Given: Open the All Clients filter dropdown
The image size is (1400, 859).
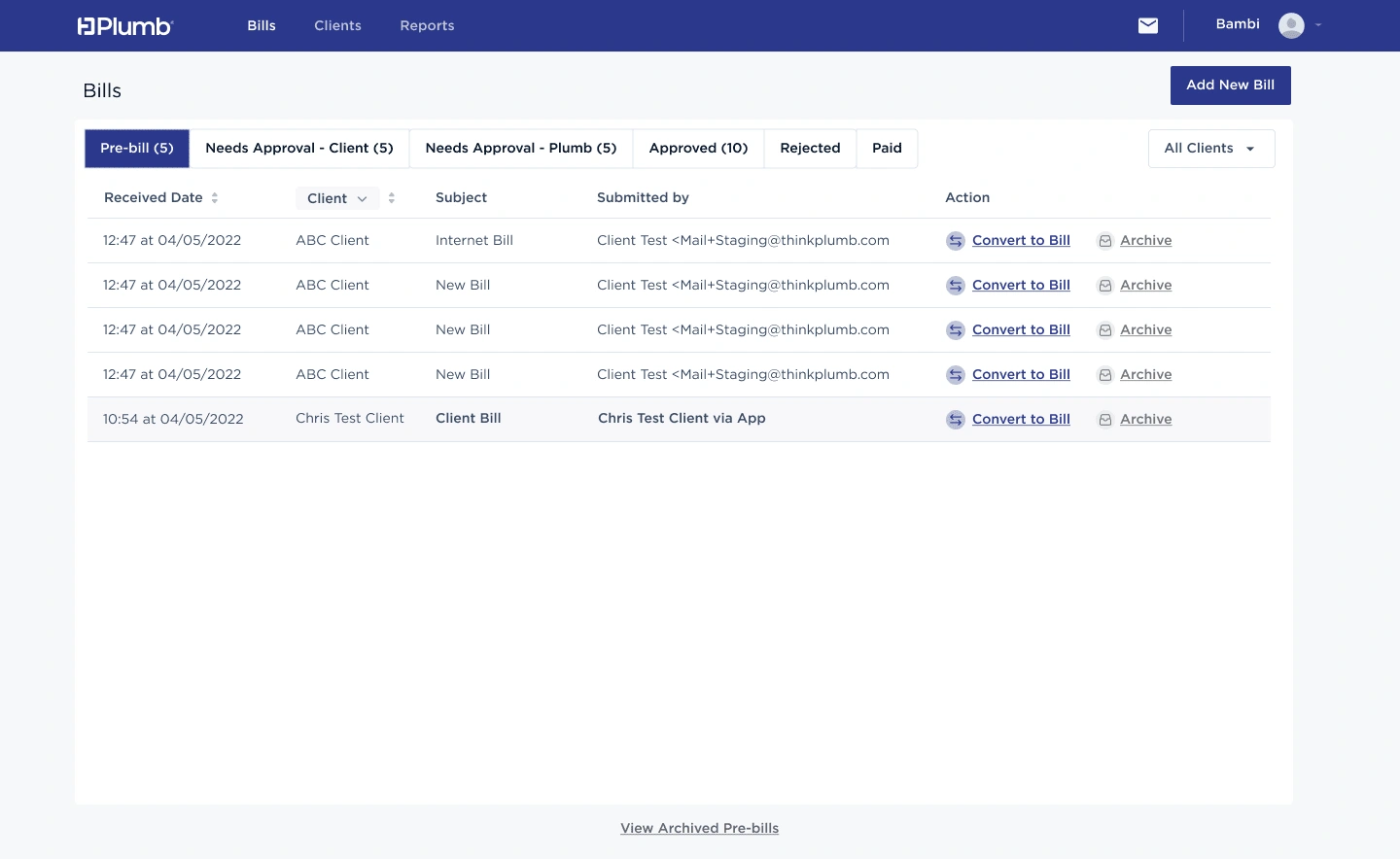Looking at the screenshot, I should click(1211, 149).
